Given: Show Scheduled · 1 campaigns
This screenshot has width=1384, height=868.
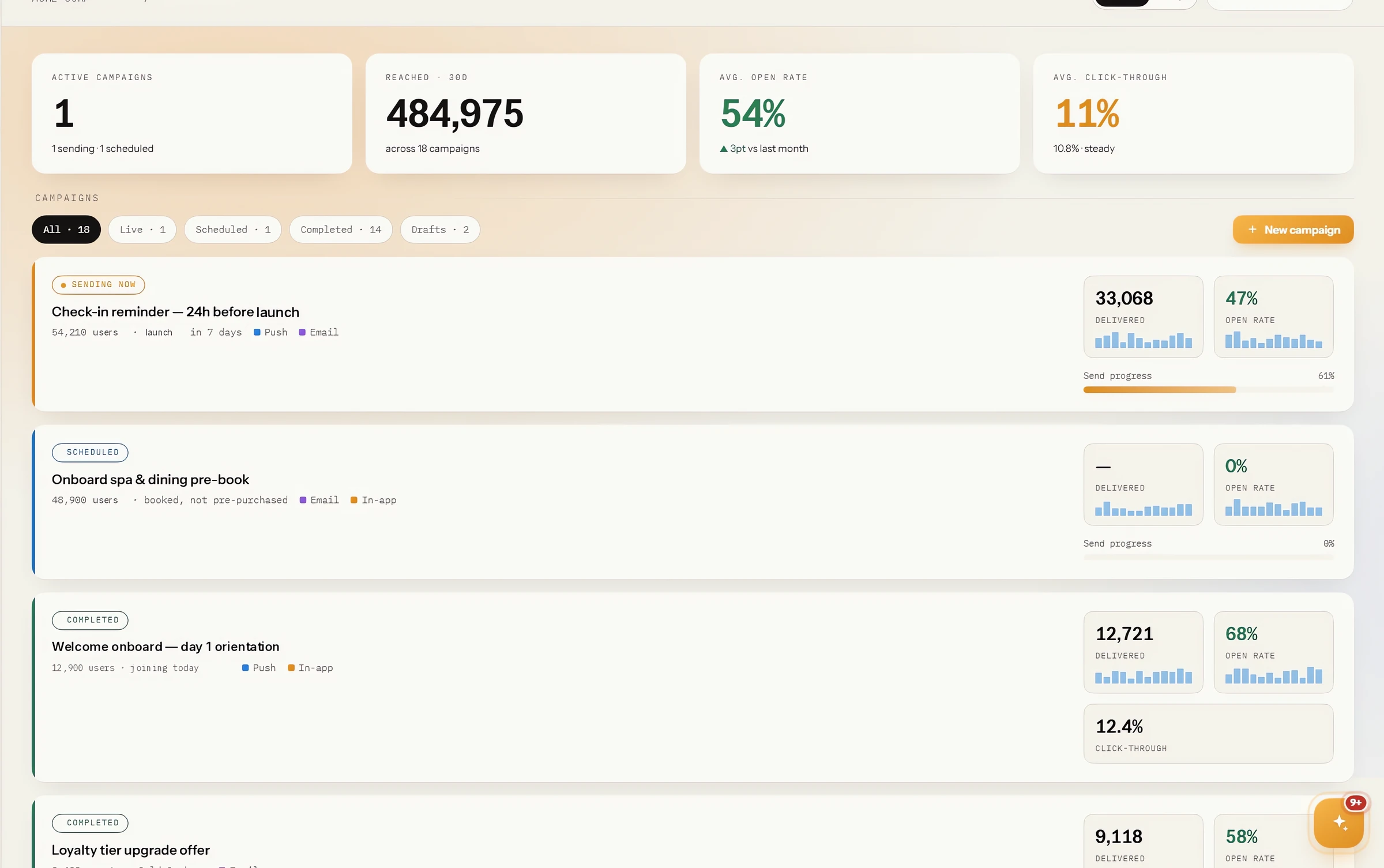Looking at the screenshot, I should point(233,230).
